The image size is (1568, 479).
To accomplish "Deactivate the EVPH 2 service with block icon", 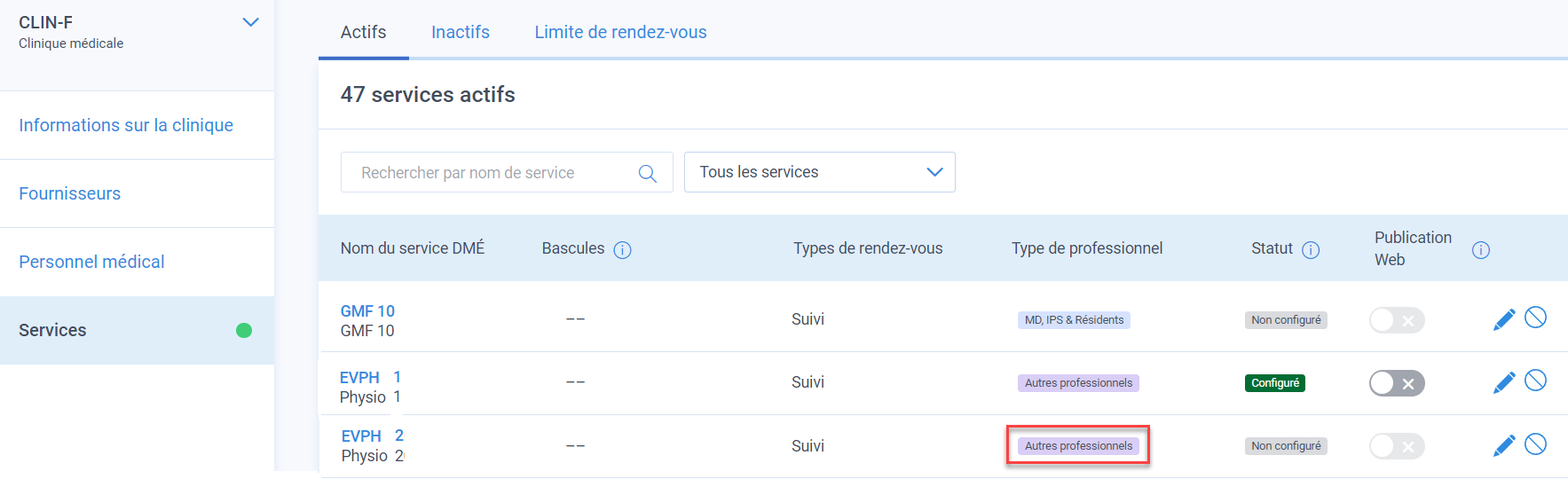I will coord(1535,444).
